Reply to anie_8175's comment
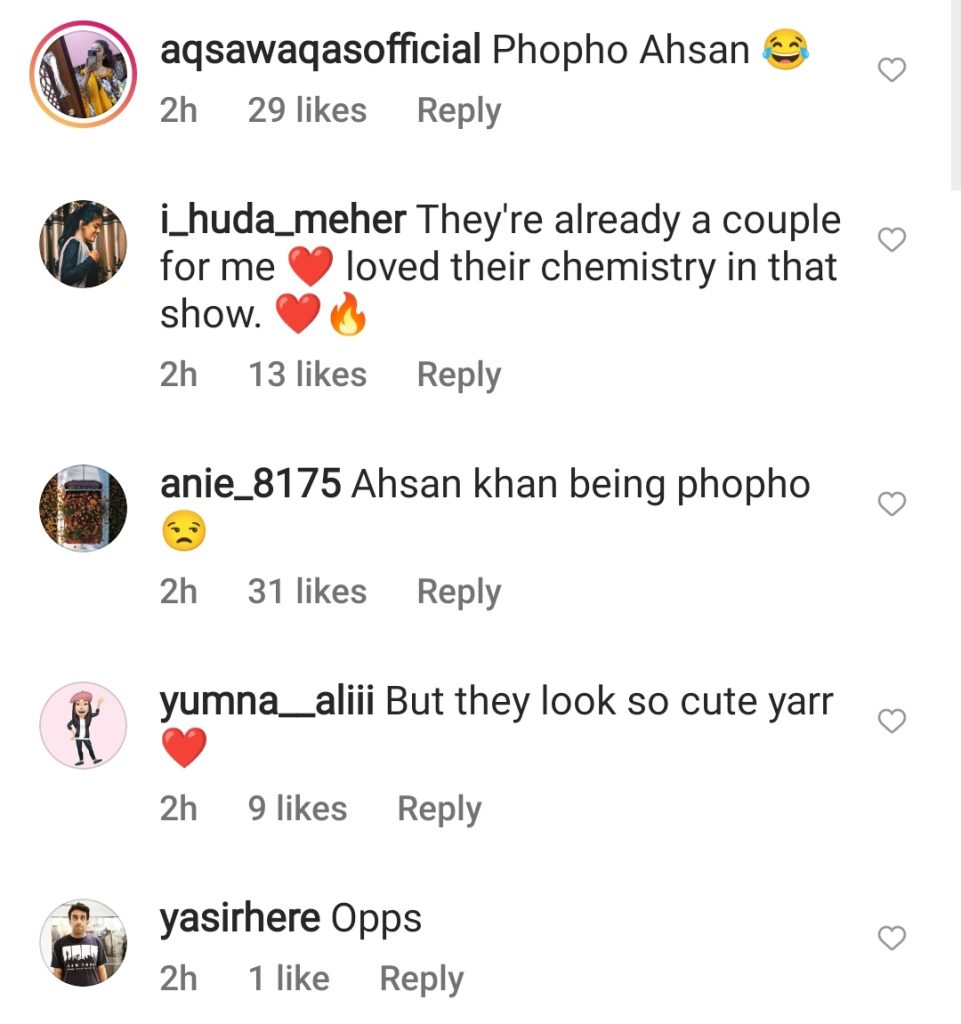 (459, 592)
